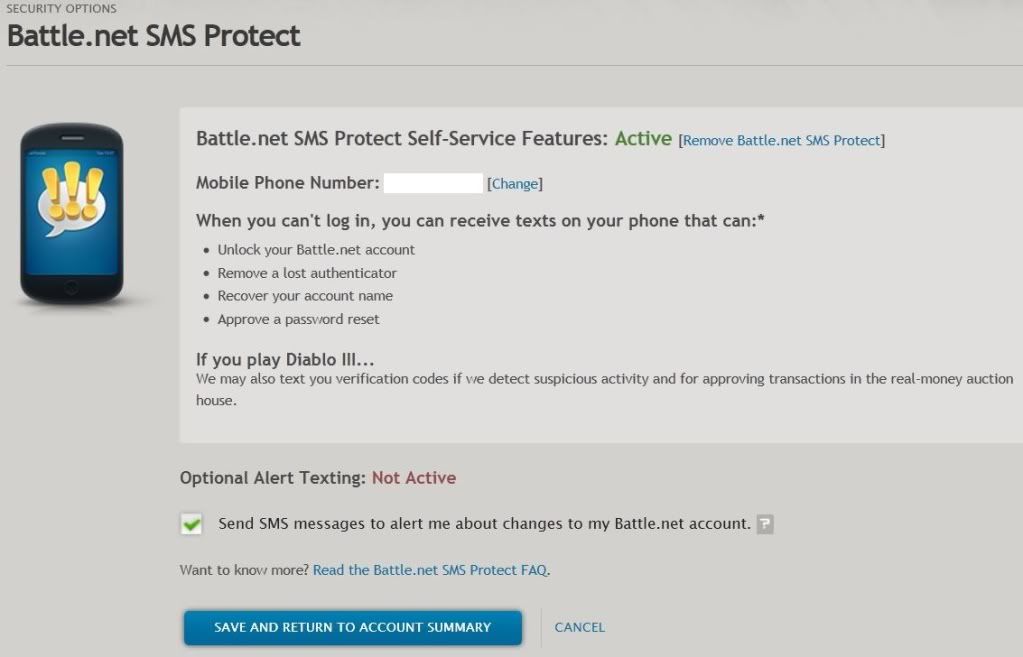Click the Send SMS messages alert label text
Viewport: 1023px width, 657px height.
484,524
